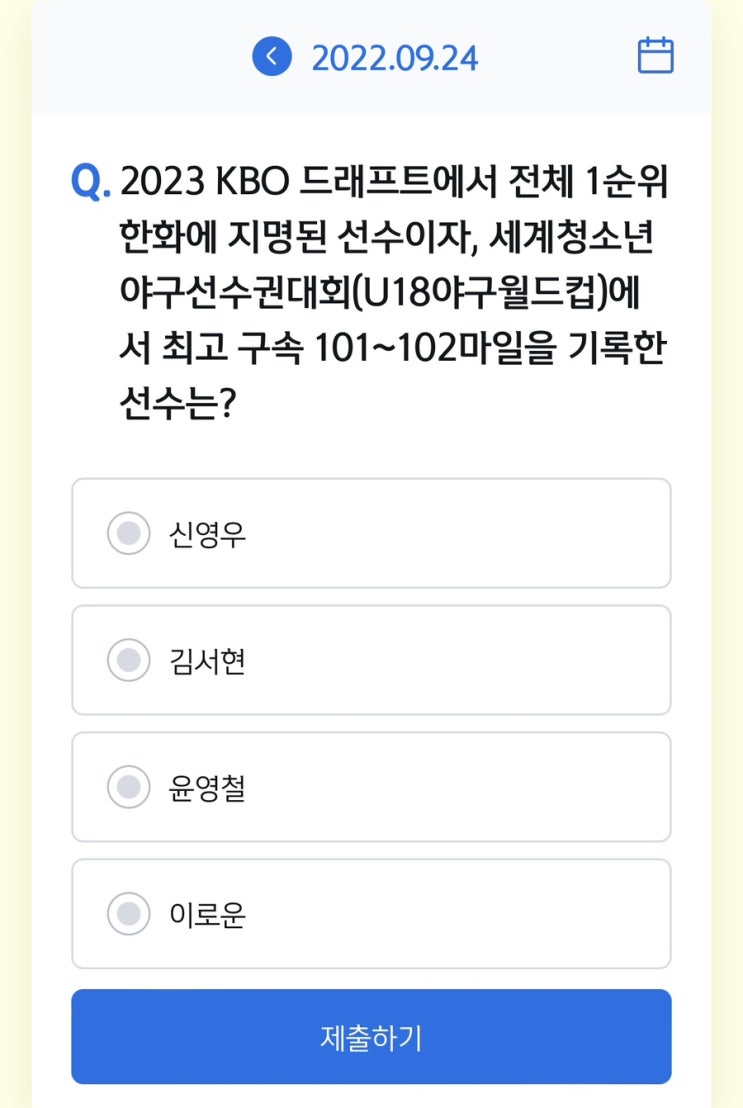743x1108 pixels.
Task: Select the 김서현 radio button
Action: pyautogui.click(x=128, y=660)
